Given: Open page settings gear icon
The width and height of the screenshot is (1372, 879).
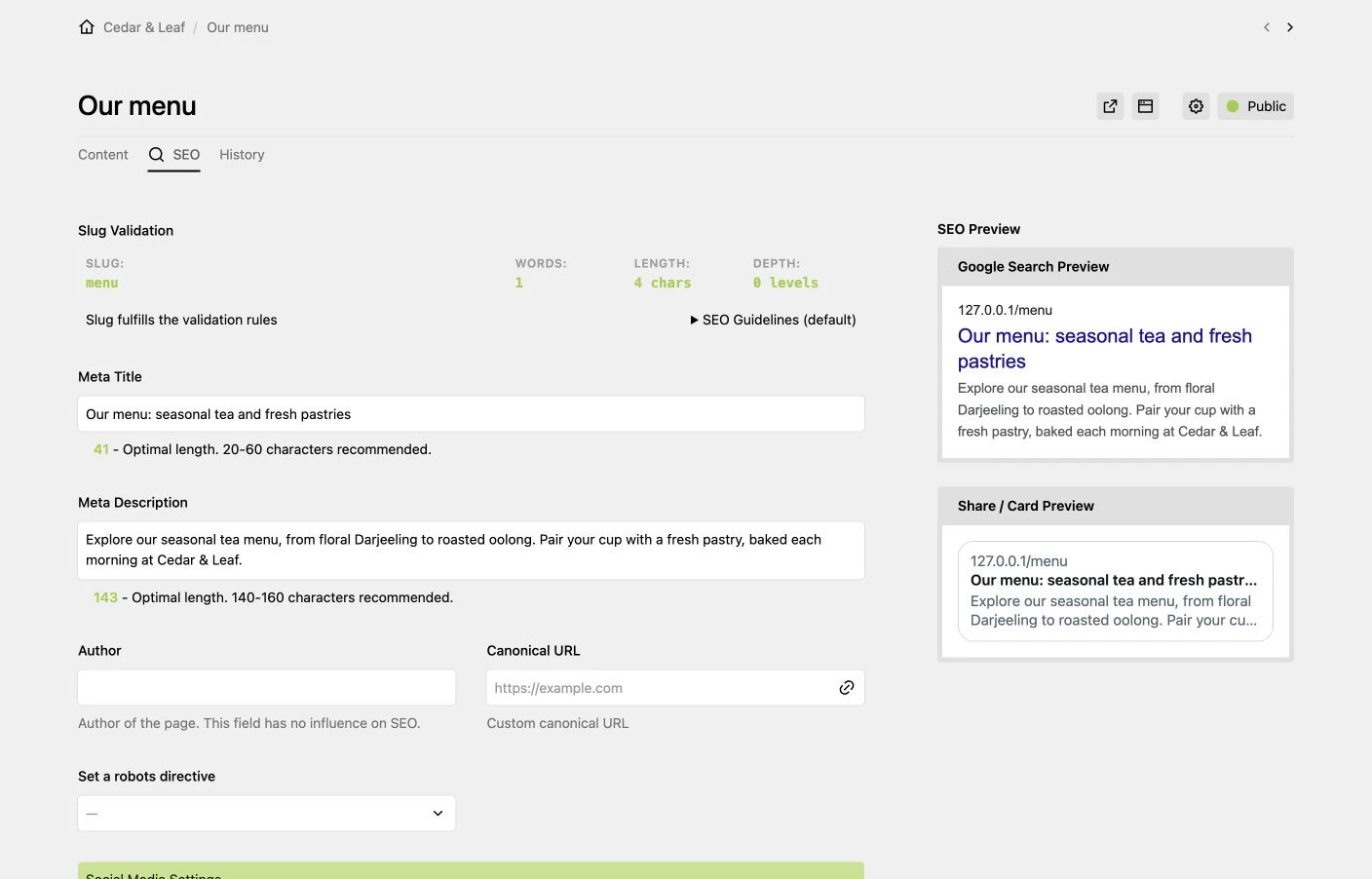Looking at the screenshot, I should point(1196,106).
